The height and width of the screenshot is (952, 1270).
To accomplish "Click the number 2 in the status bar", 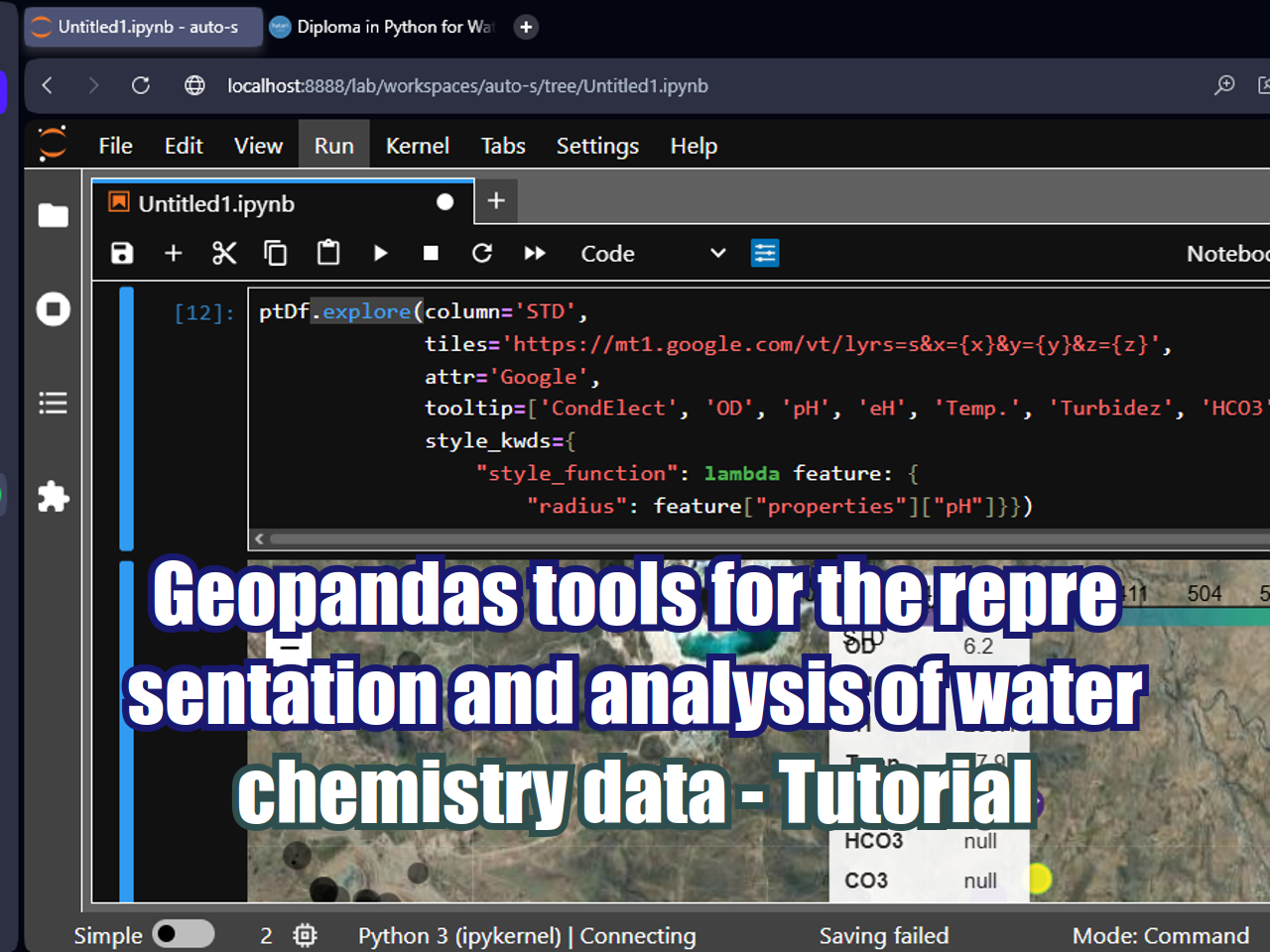I will (x=266, y=935).
